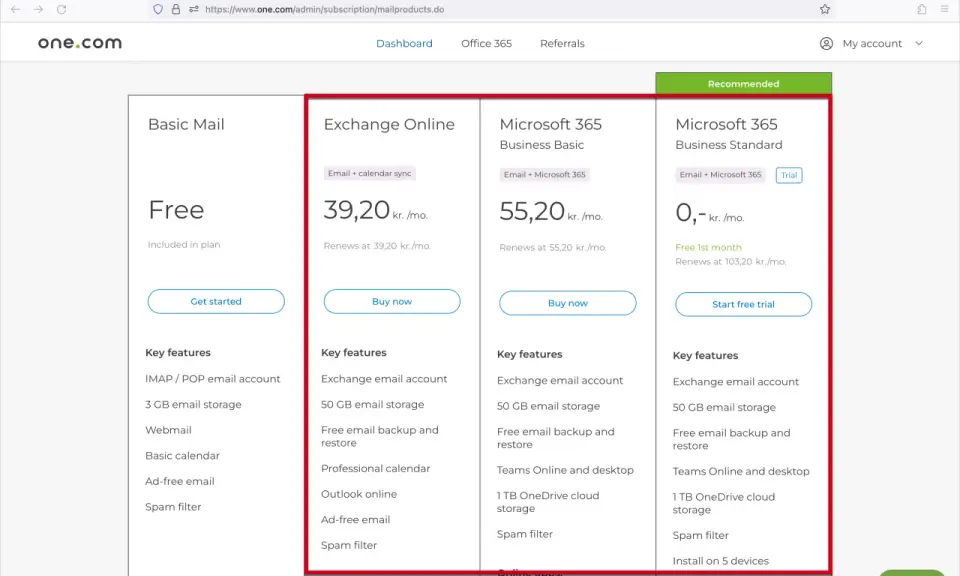Viewport: 960px width, 576px height.
Task: Buy now for Exchange Online
Action: [392, 301]
